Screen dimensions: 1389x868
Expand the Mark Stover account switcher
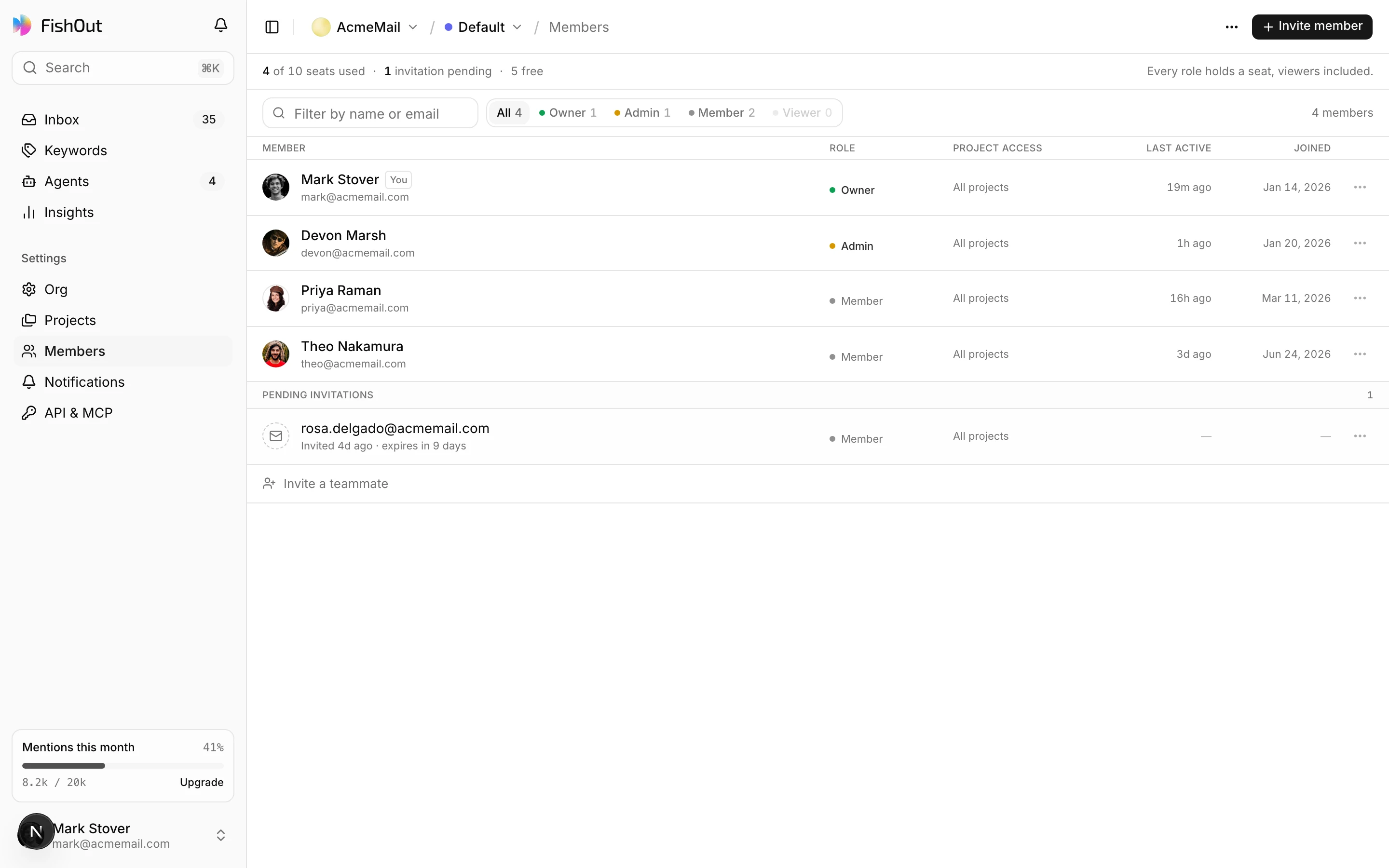[x=123, y=835]
